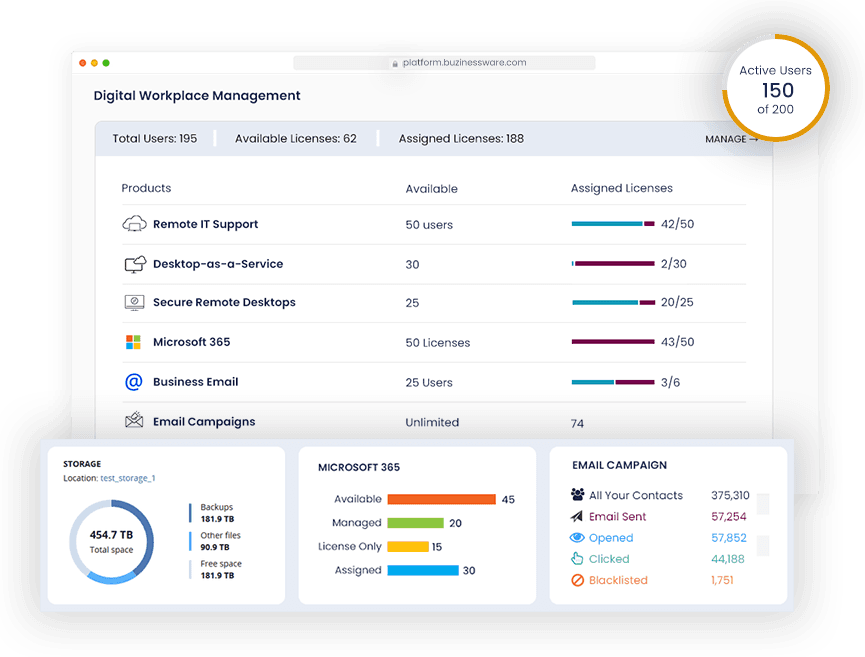
Task: Click the Email Campaigns envelope icon
Action: point(133,421)
